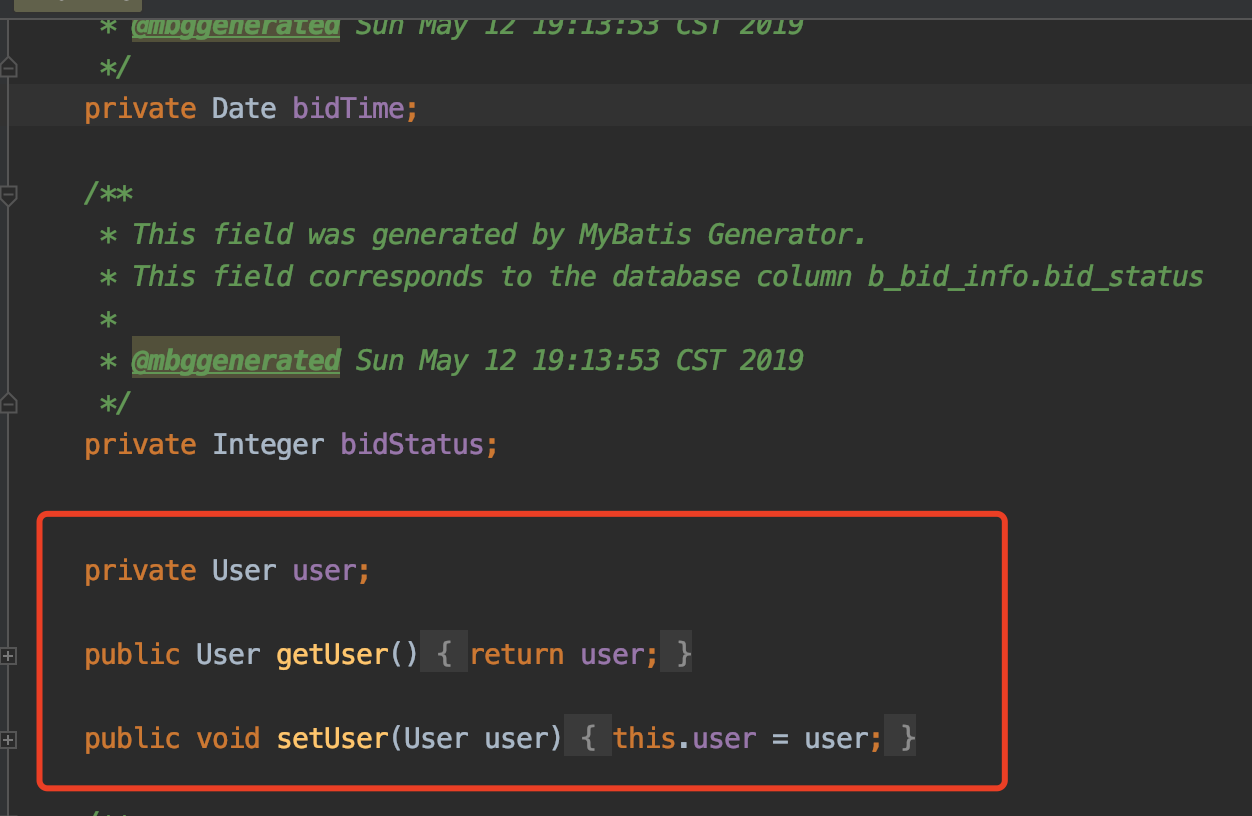Collapse the bid_status Javadoc comment via gutter arrow
This screenshot has width=1252, height=816.
pos(9,195)
